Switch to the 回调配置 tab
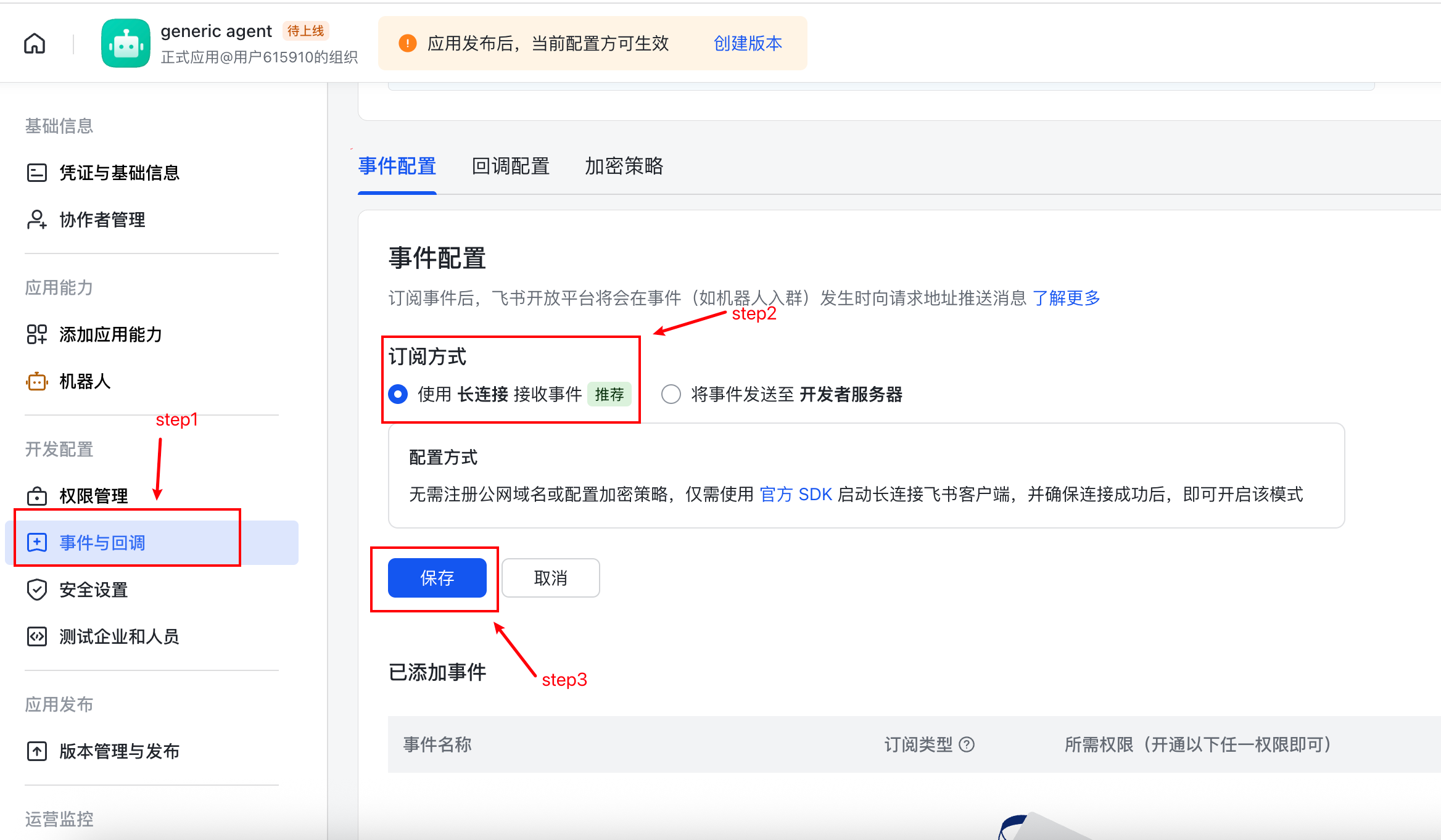The image size is (1441, 840). coord(510,167)
